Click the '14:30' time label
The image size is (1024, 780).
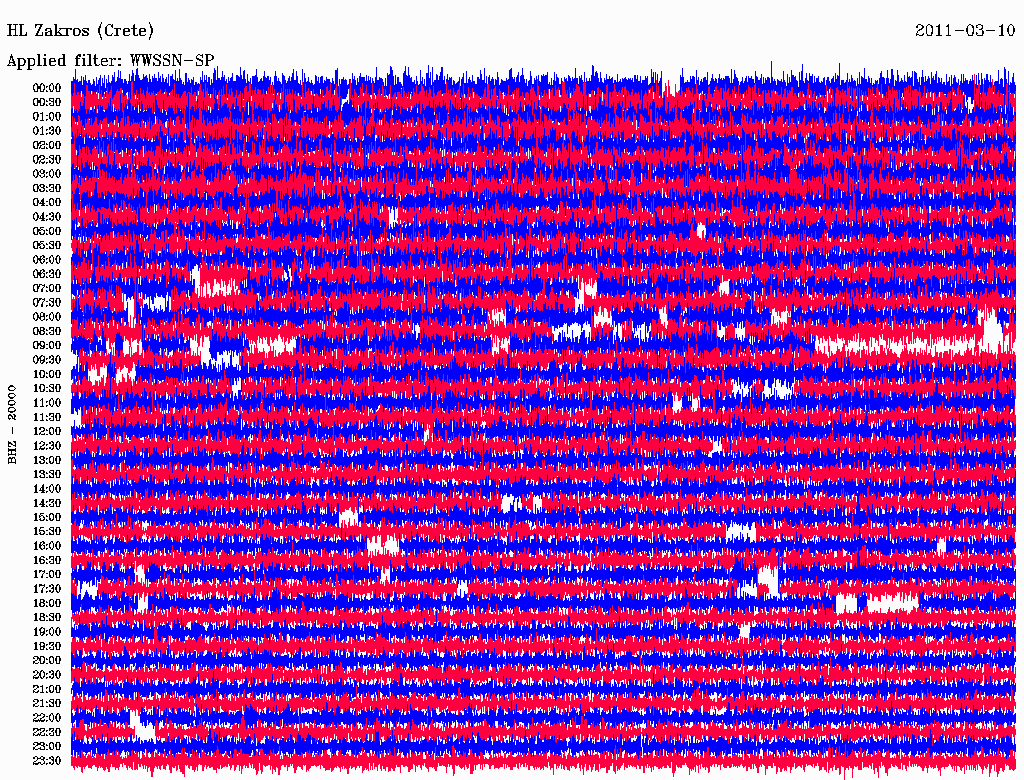point(47,503)
